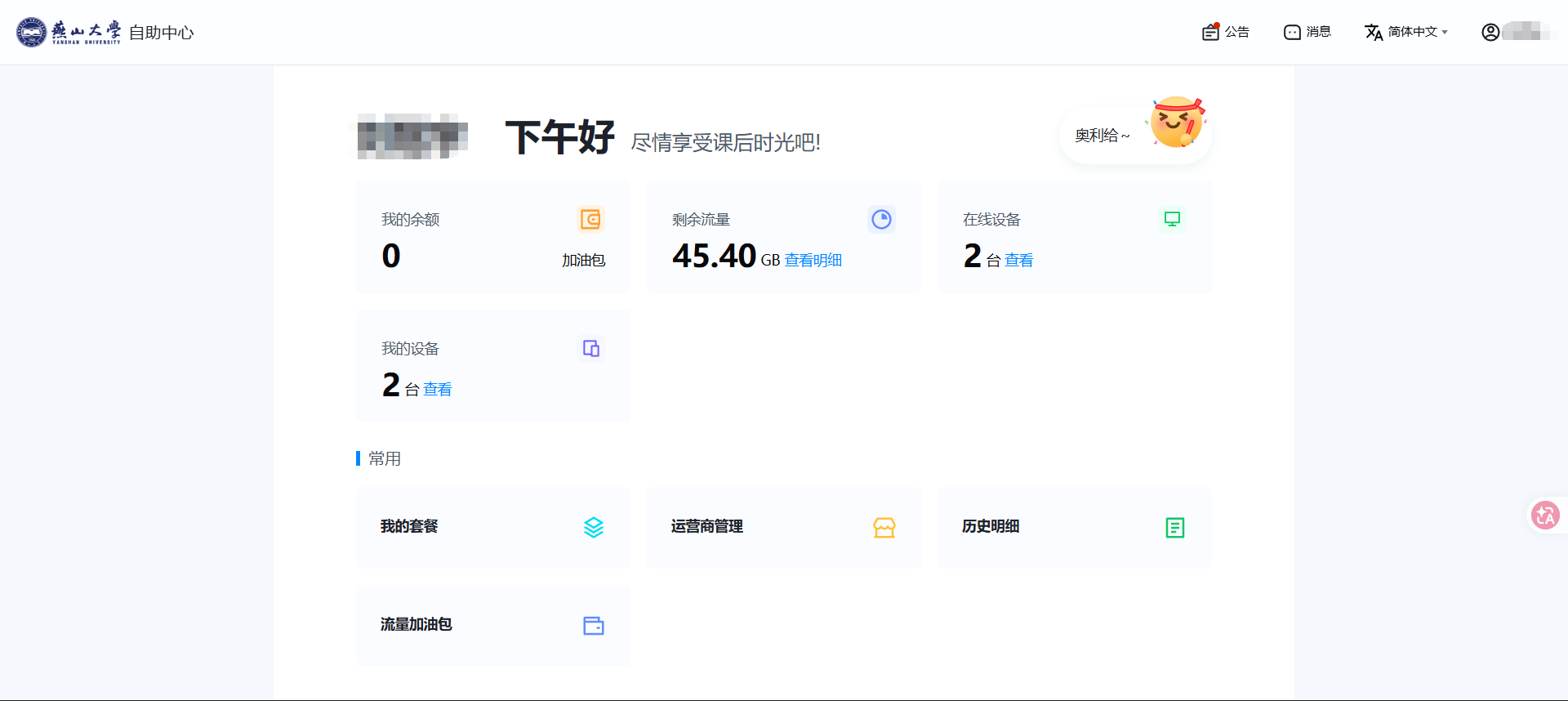Click the wallet icon in 我的余额 card
This screenshot has height=701, width=1568.
590,219
